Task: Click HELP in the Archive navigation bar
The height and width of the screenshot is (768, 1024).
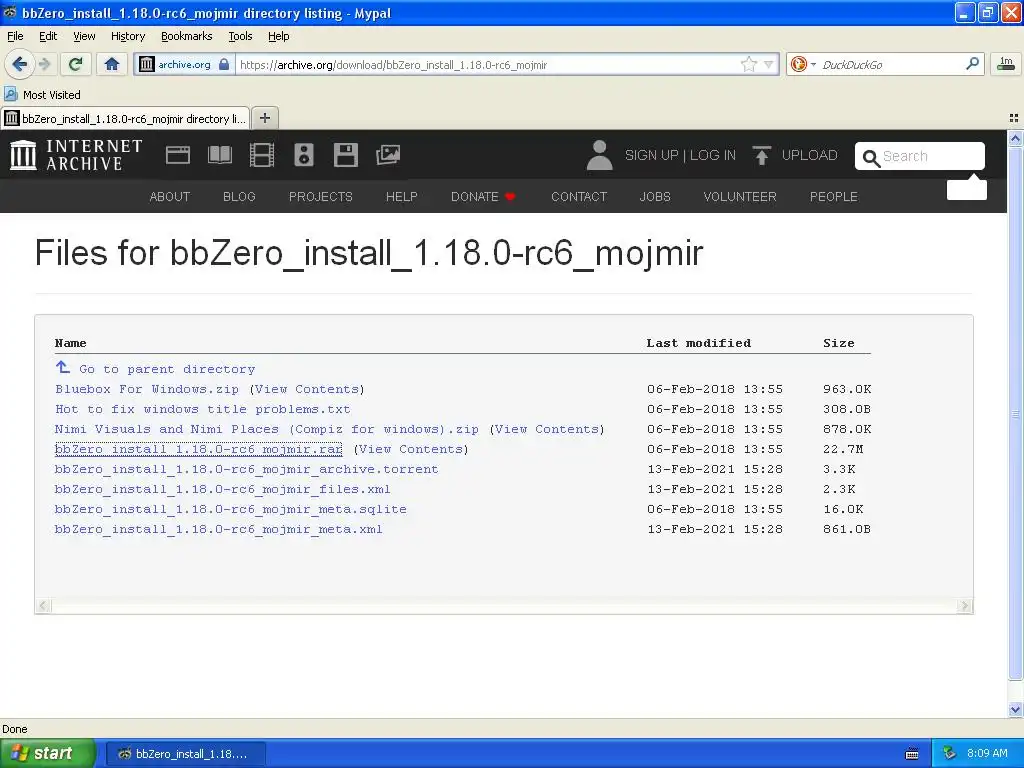Action: coord(402,197)
